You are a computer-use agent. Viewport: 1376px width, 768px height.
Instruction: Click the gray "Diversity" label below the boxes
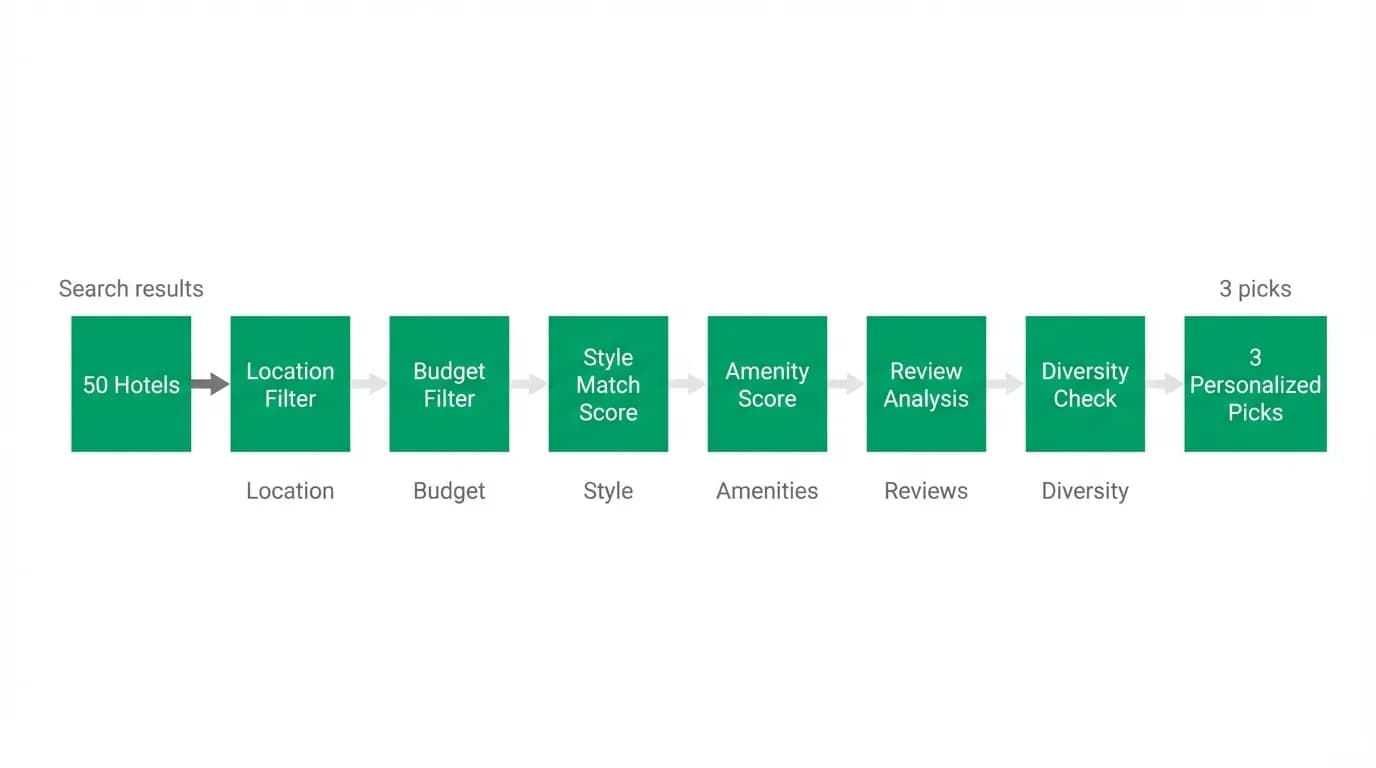point(1085,491)
